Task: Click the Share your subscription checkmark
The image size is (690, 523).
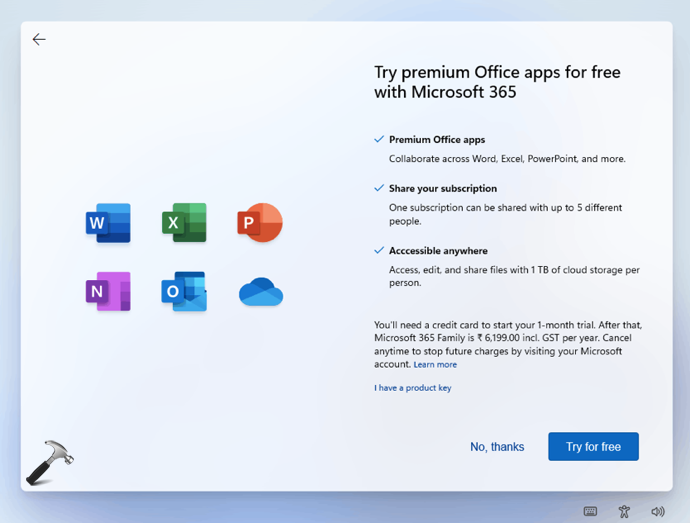Action: tap(379, 188)
